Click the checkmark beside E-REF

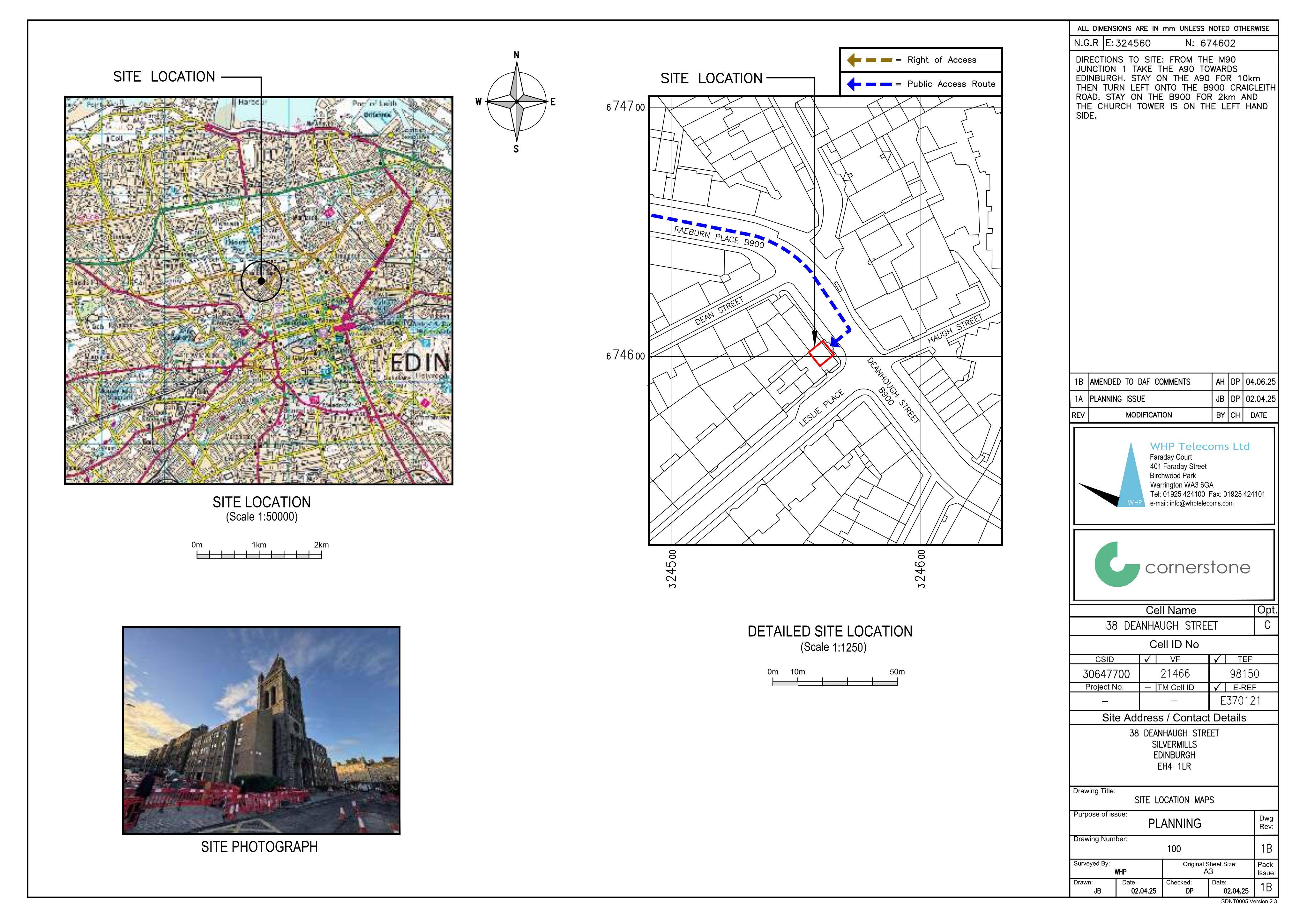click(x=1217, y=687)
